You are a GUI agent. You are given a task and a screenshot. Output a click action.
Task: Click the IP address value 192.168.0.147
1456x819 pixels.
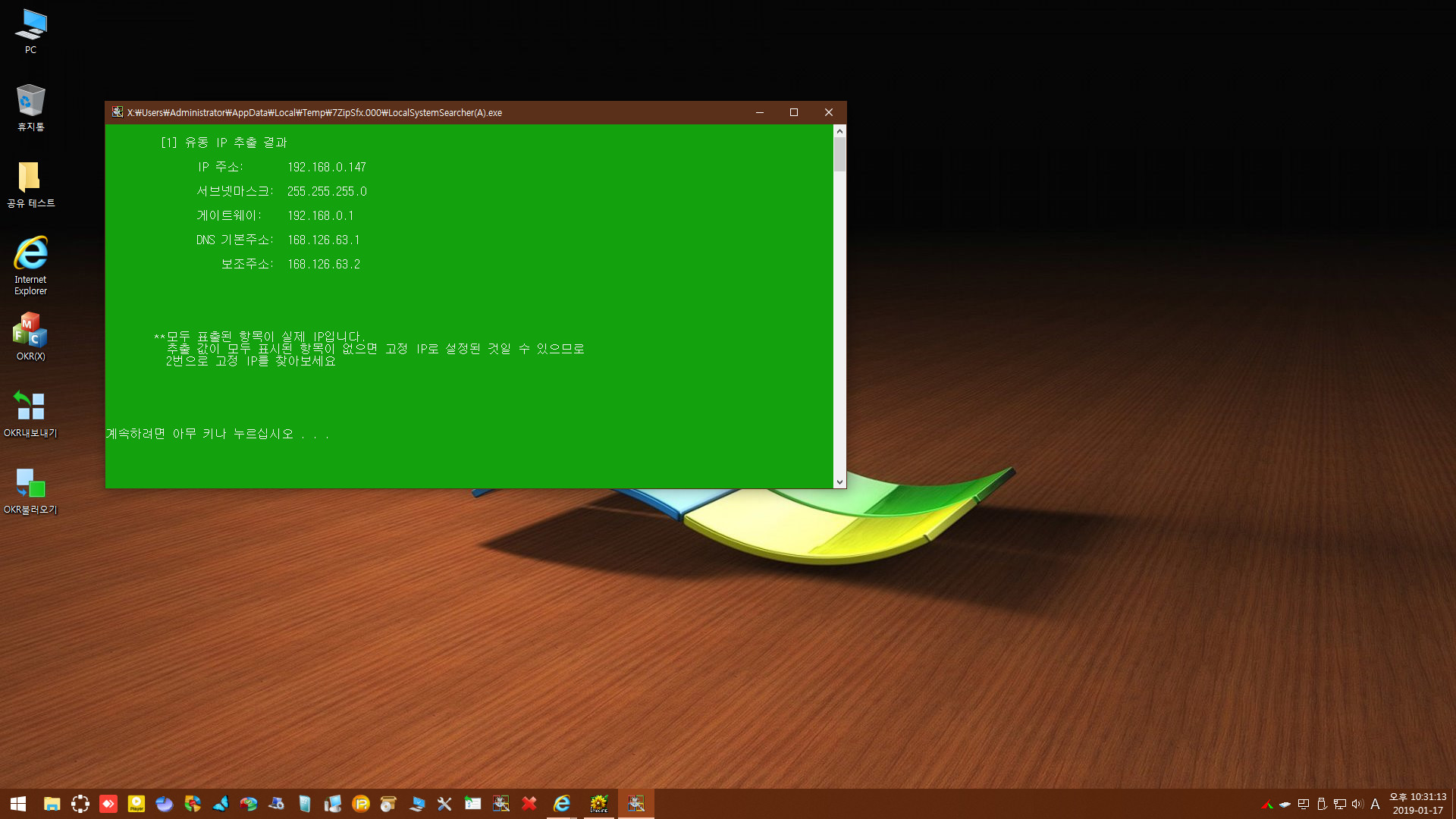[327, 167]
